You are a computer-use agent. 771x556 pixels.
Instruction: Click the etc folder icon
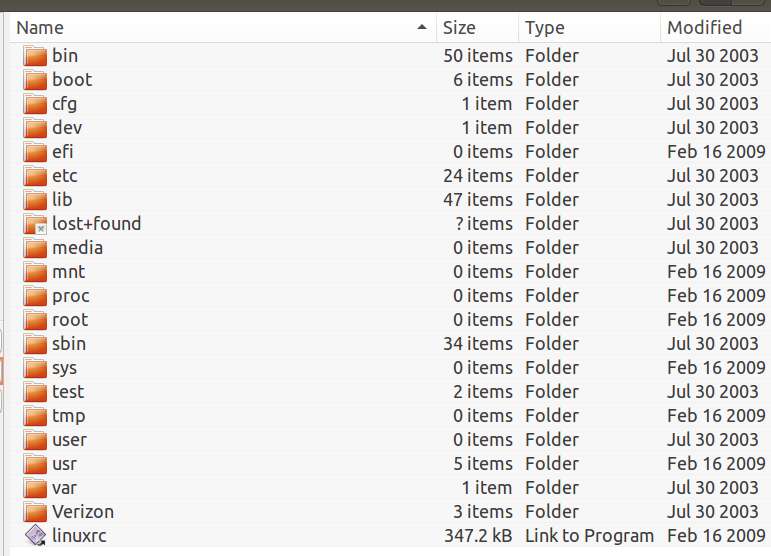(x=35, y=176)
